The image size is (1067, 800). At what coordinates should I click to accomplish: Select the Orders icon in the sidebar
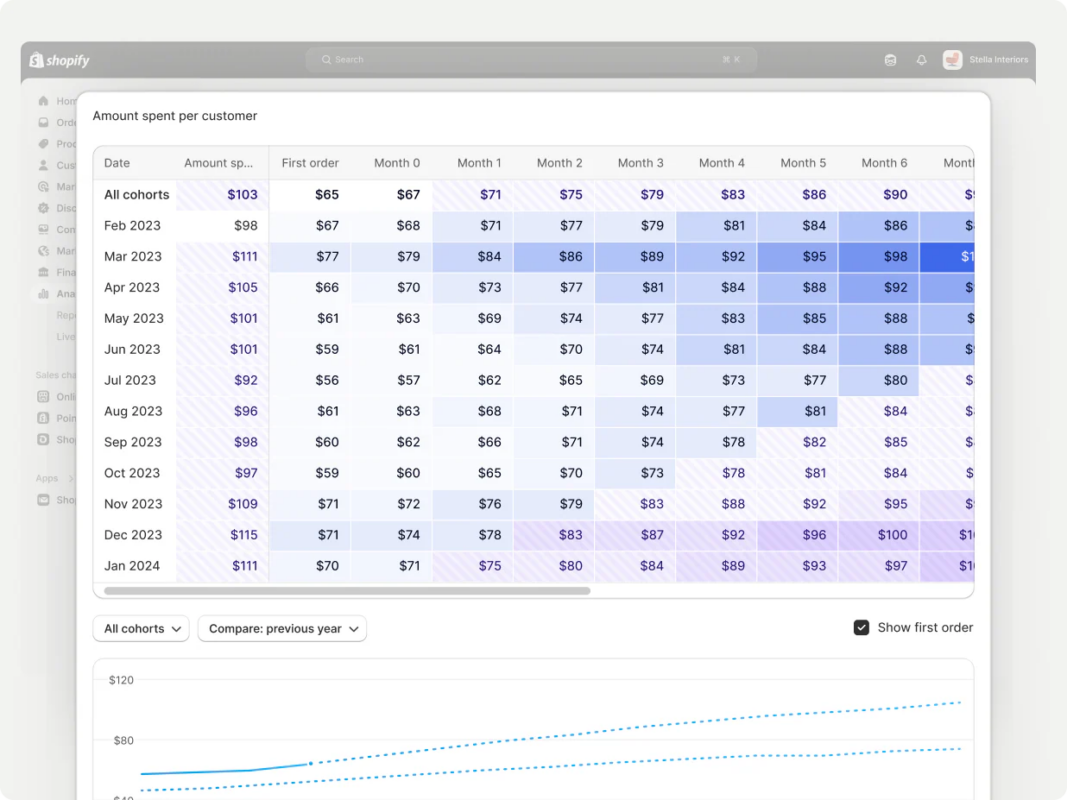pos(44,122)
